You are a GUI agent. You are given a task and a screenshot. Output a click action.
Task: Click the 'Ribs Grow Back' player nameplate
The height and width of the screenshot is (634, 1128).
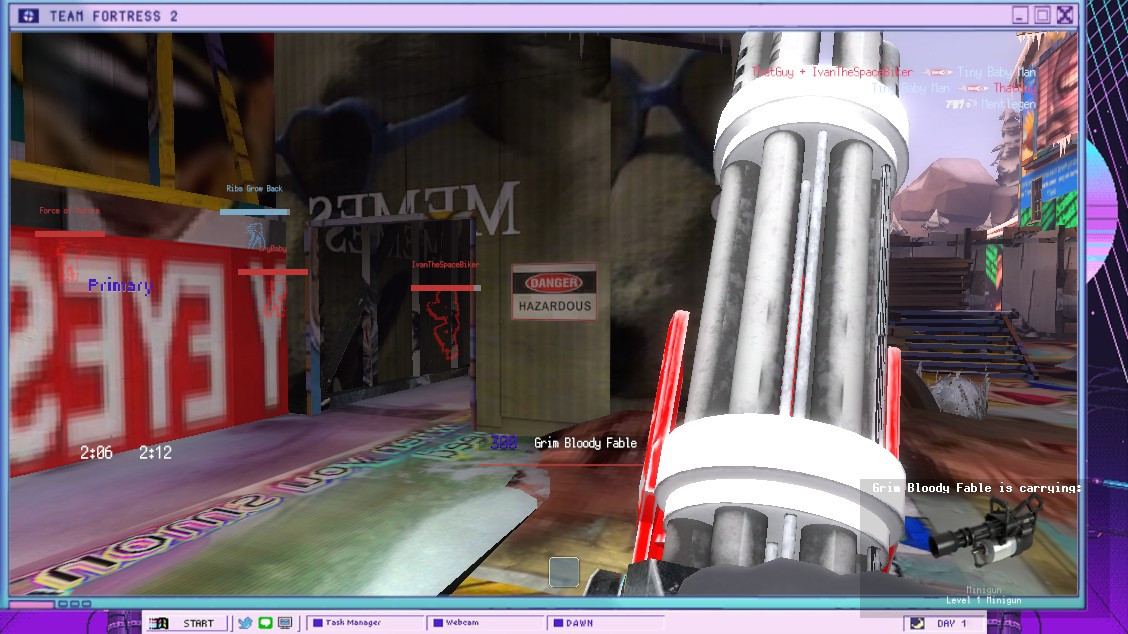(255, 189)
